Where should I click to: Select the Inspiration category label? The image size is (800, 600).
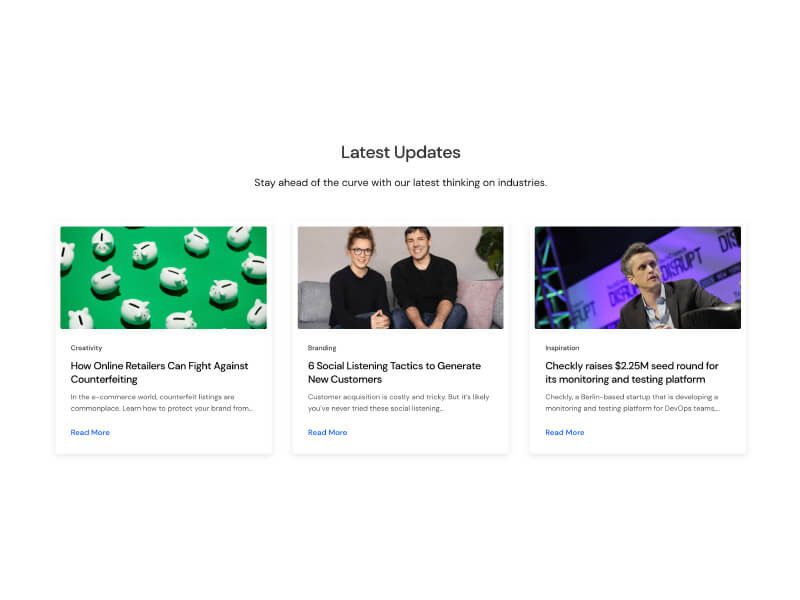pyautogui.click(x=562, y=348)
